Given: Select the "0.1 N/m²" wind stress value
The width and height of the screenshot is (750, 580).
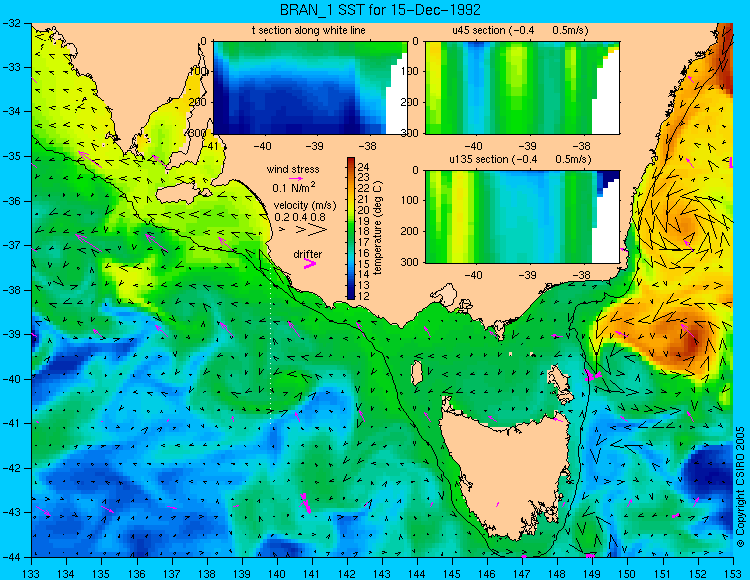Looking at the screenshot, I should click(294, 187).
